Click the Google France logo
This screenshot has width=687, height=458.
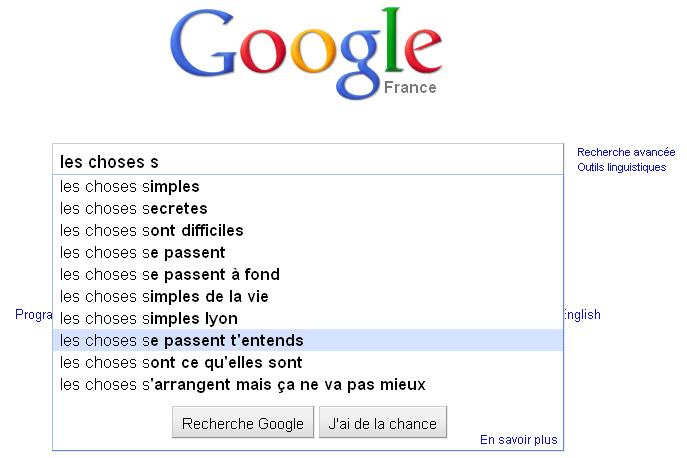coord(306,53)
